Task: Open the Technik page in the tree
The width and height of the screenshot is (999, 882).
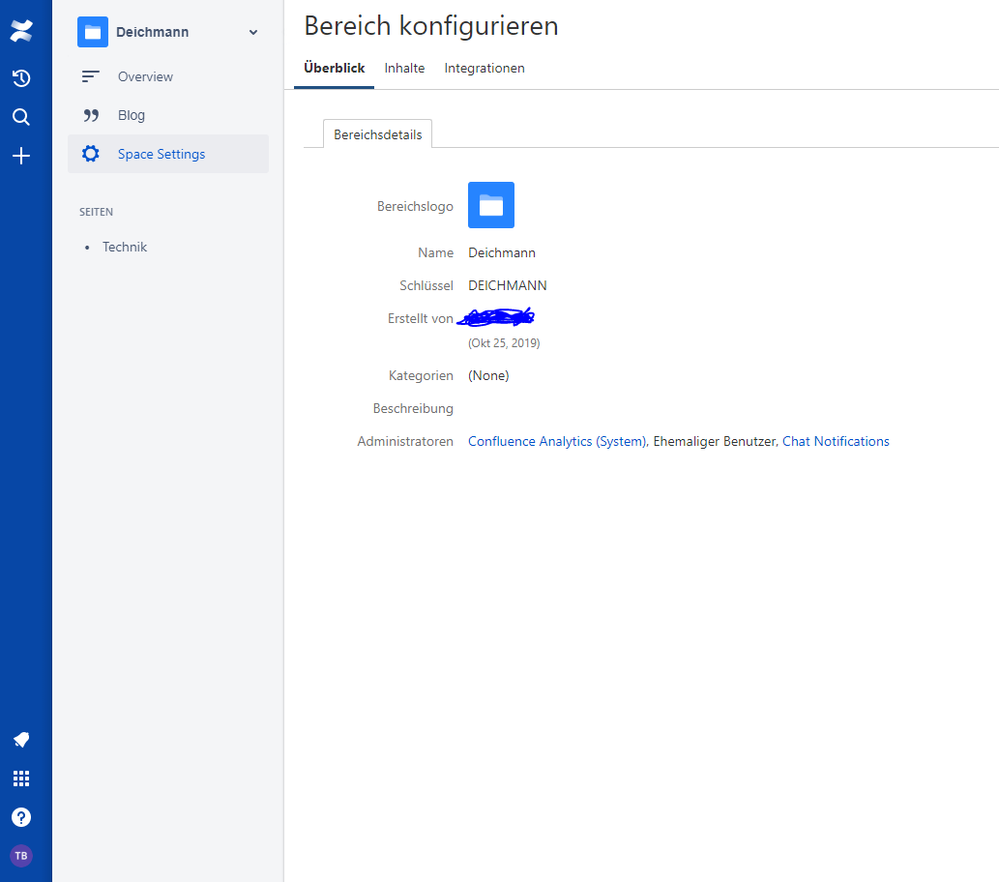Action: pos(125,247)
